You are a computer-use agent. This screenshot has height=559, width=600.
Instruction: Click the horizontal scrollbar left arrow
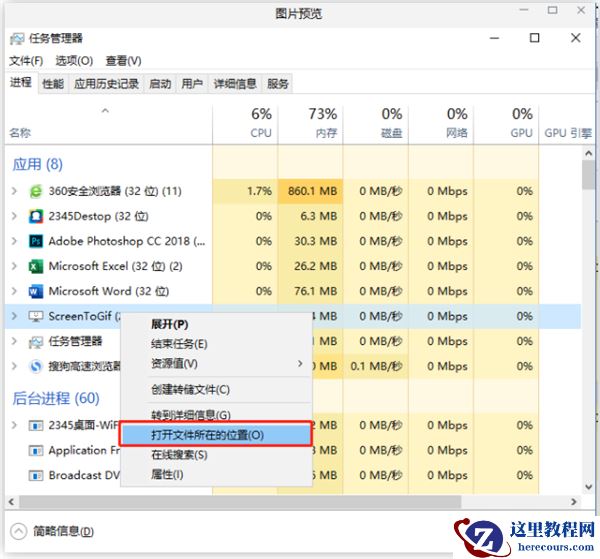(11, 501)
